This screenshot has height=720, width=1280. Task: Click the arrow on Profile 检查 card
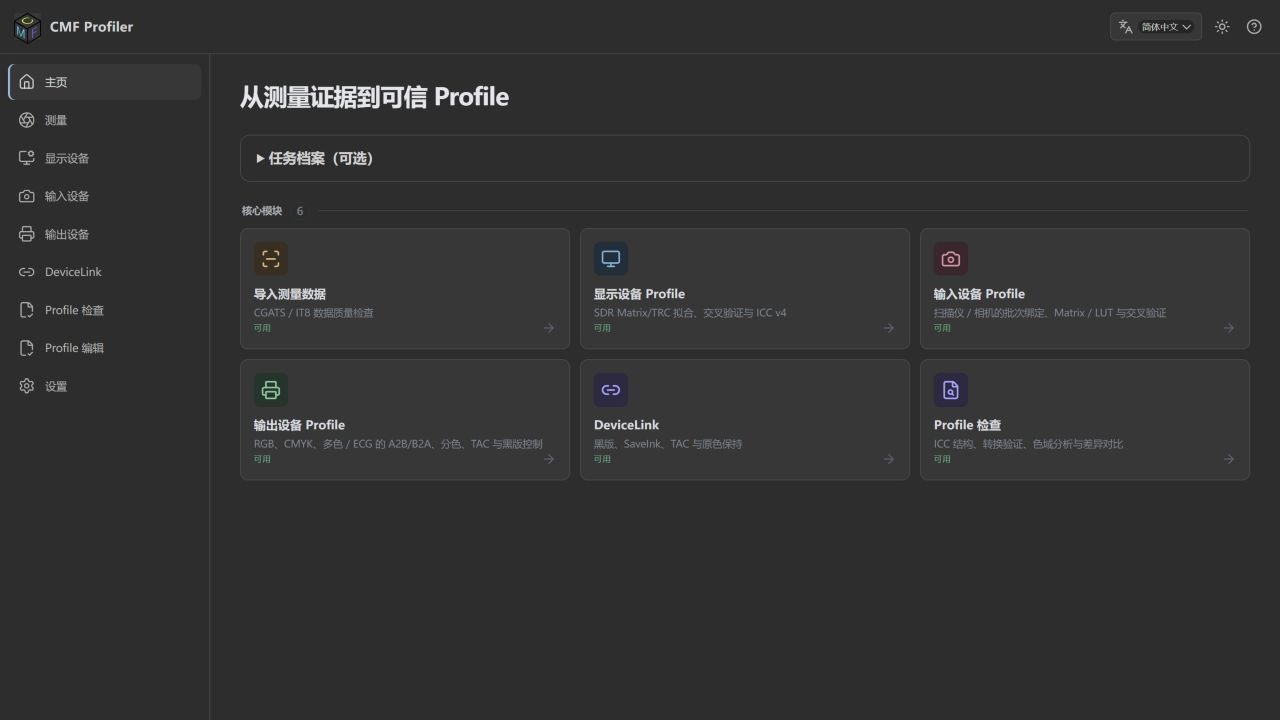pyautogui.click(x=1229, y=459)
